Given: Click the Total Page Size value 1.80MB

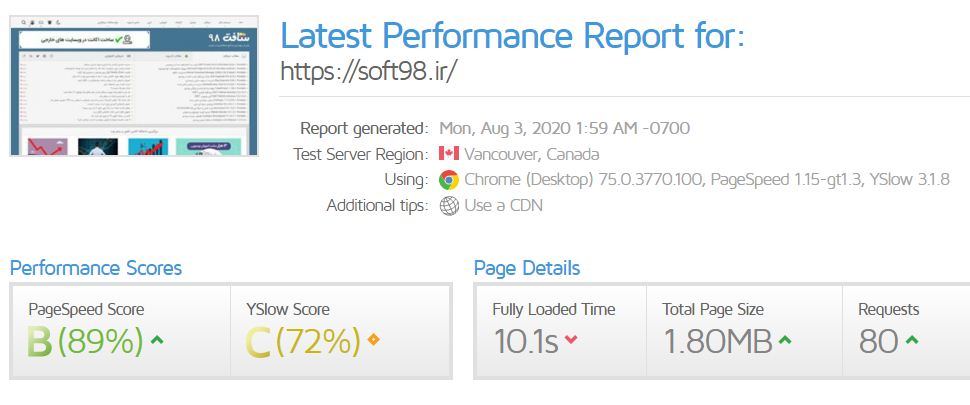Looking at the screenshot, I should tap(717, 342).
